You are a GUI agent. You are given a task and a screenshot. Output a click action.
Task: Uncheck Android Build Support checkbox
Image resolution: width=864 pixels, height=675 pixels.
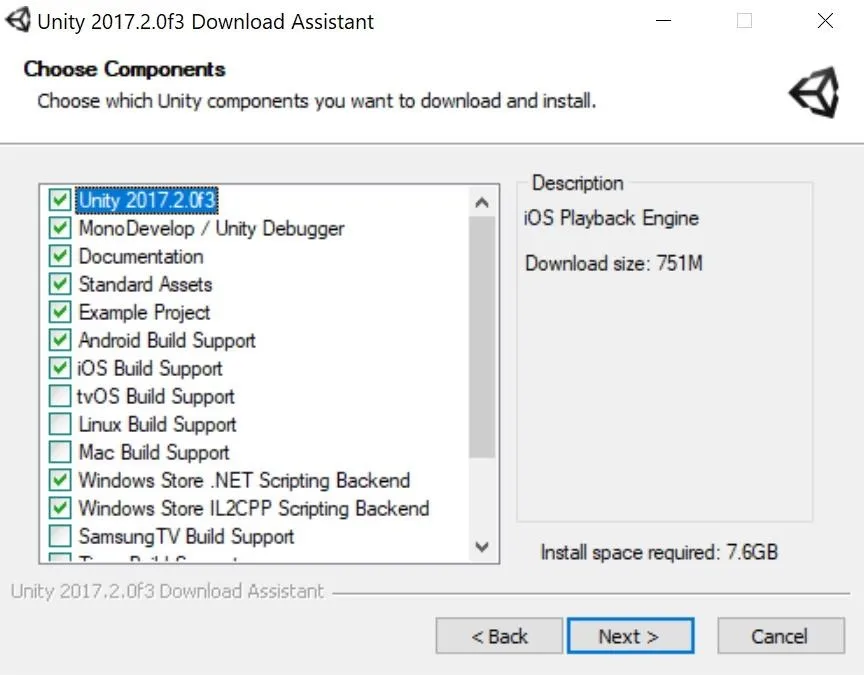60,340
